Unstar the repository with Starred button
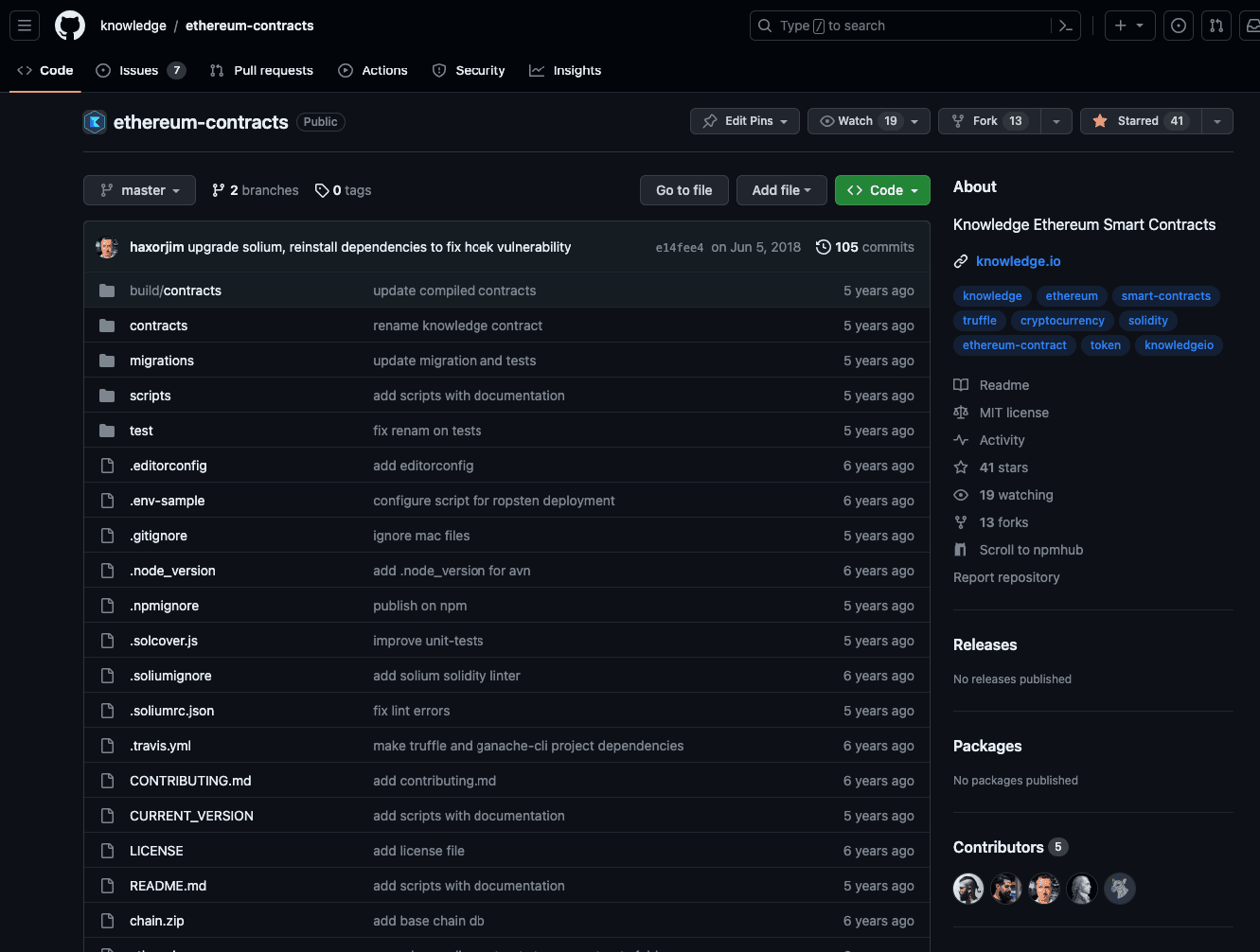 tap(1141, 121)
